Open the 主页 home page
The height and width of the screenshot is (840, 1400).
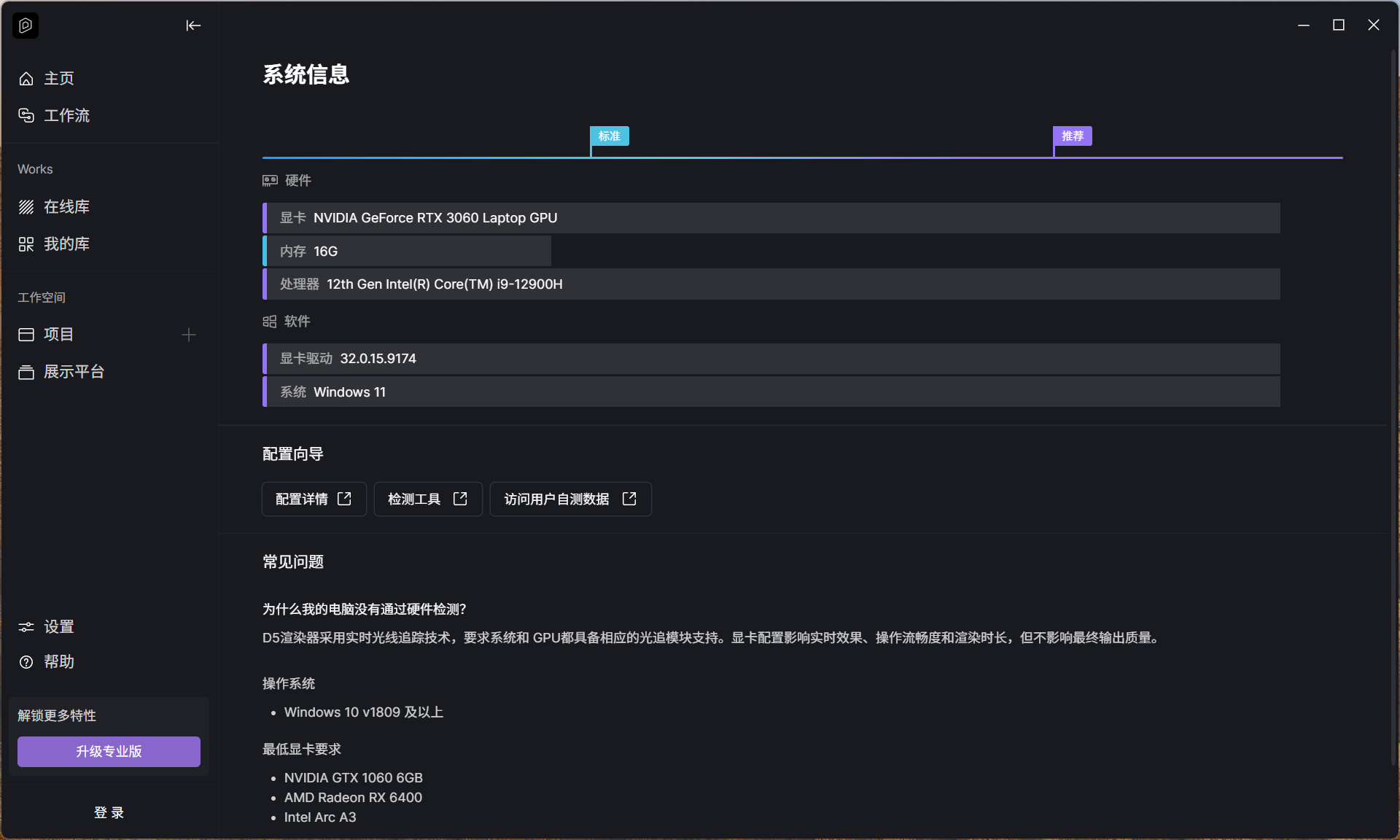pyautogui.click(x=58, y=78)
